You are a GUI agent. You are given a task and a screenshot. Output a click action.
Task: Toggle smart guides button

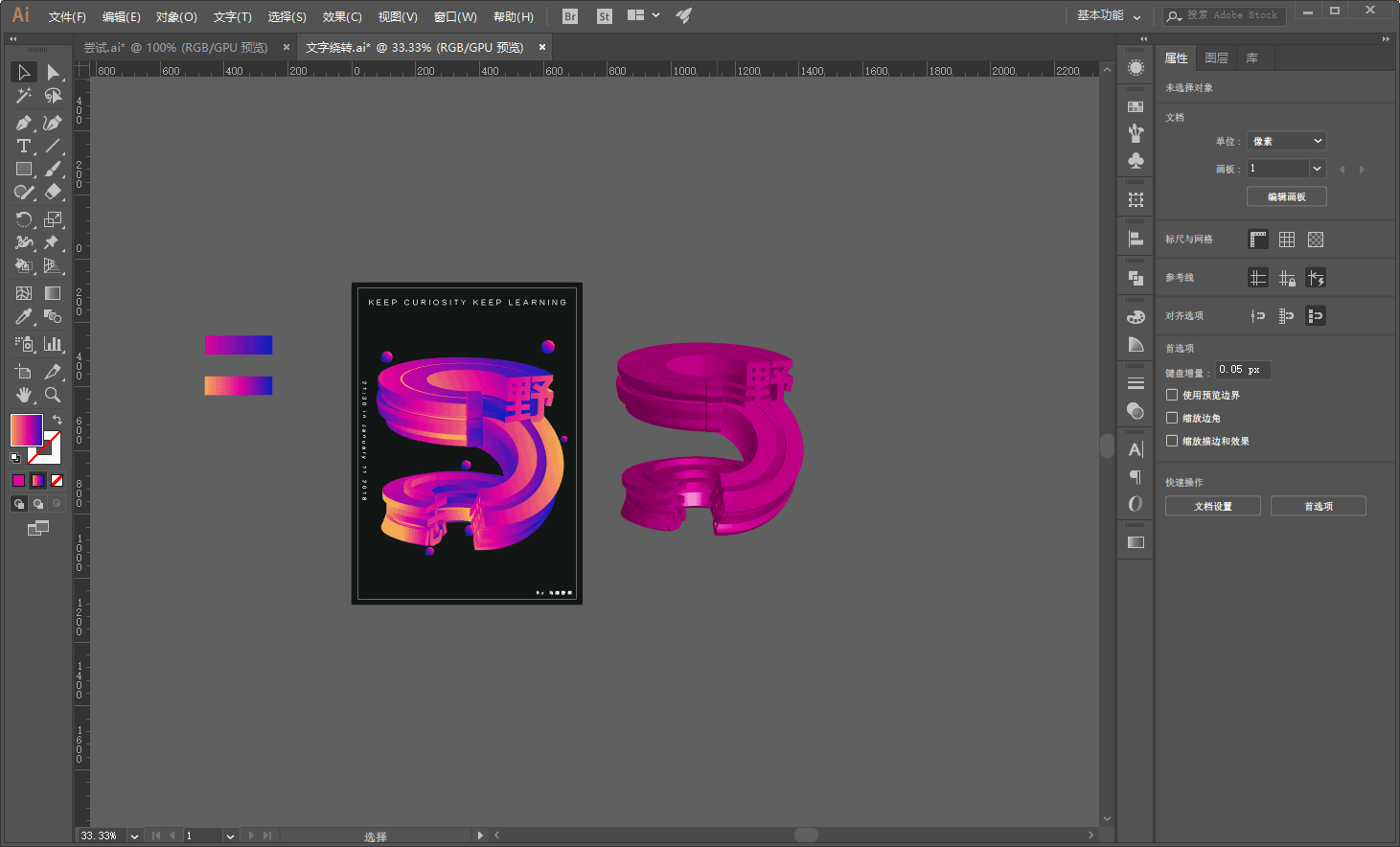1316,278
